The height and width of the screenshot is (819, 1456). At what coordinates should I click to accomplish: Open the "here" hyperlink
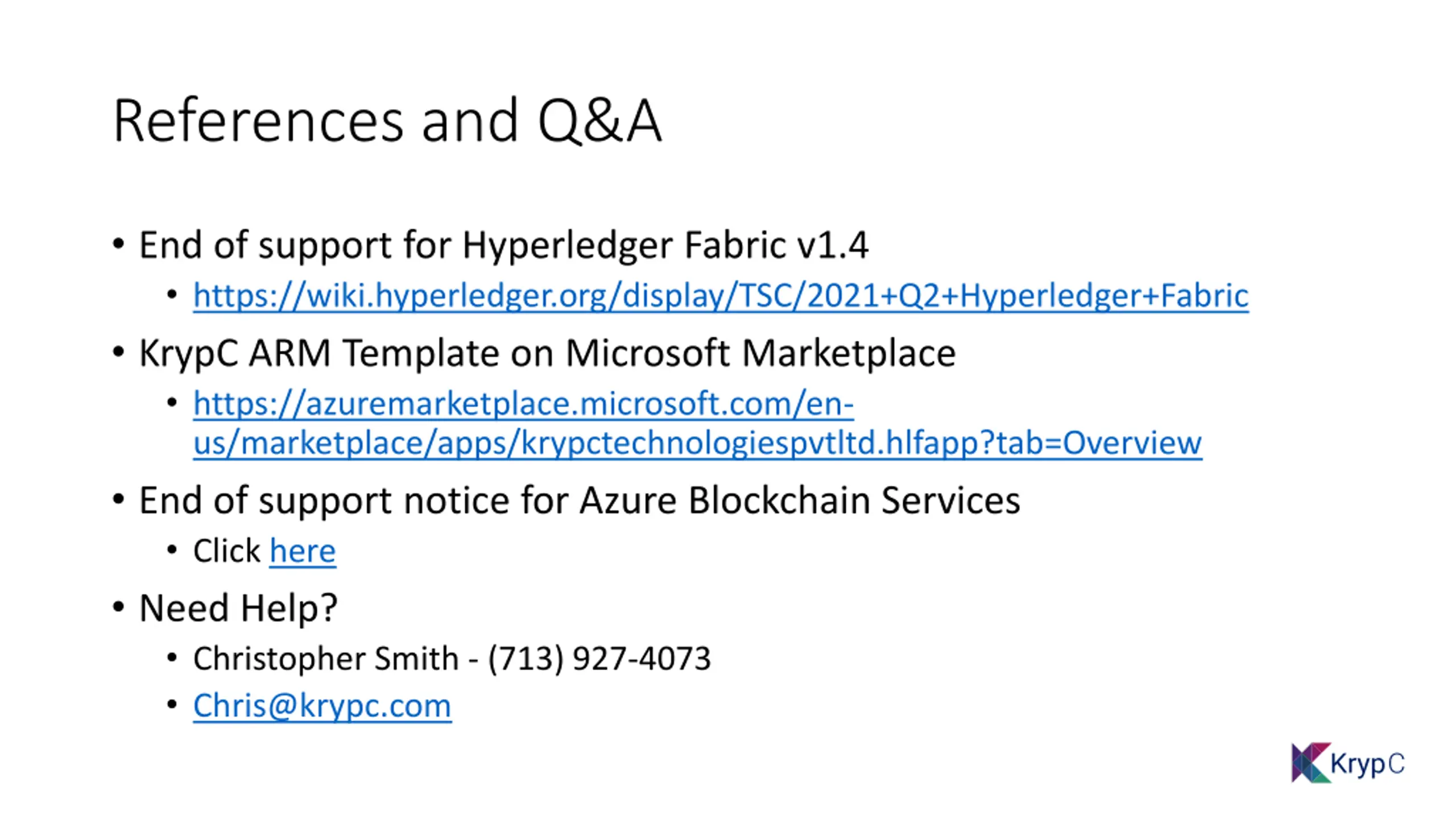[x=303, y=551]
